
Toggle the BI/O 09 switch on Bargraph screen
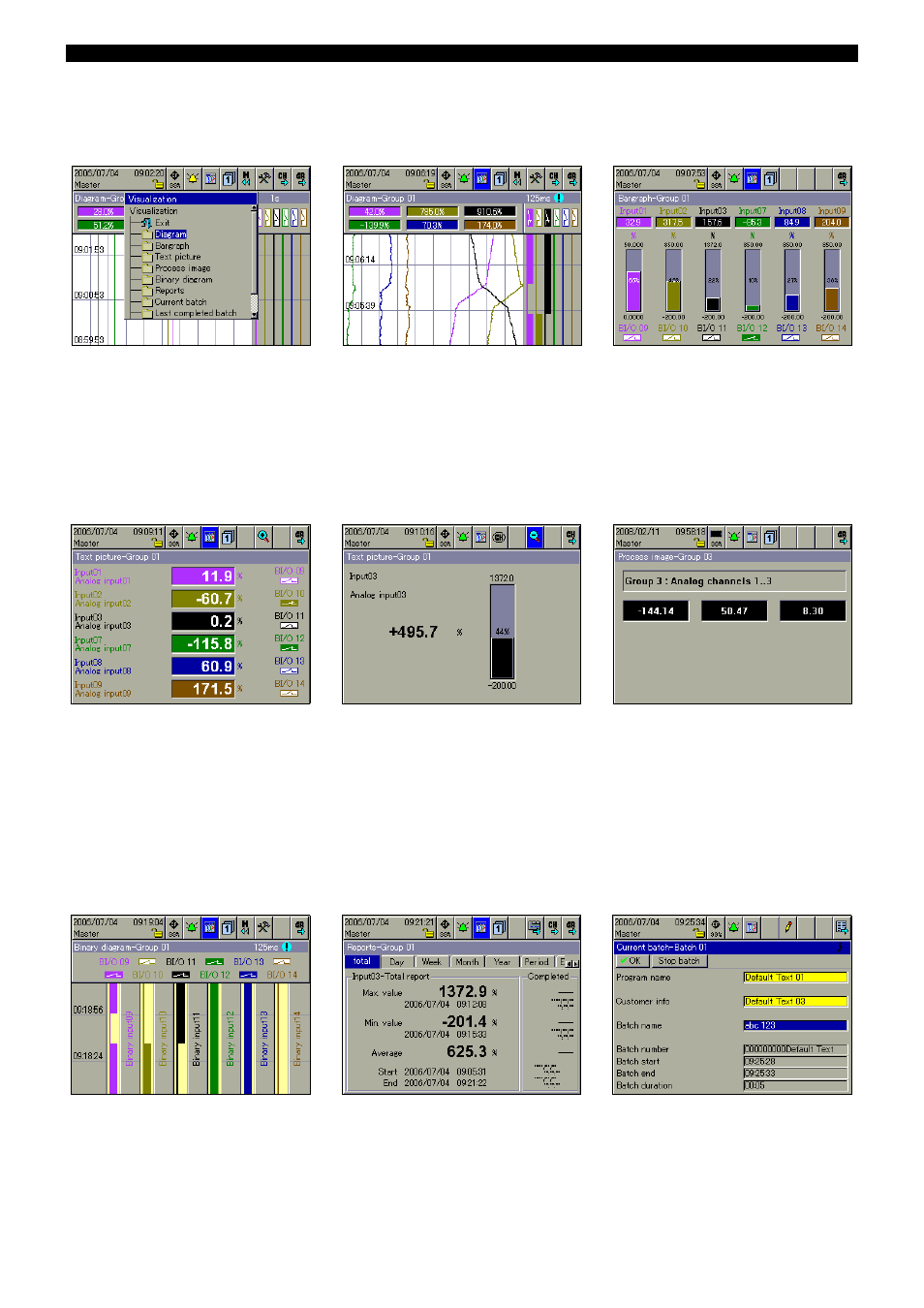pos(632,337)
